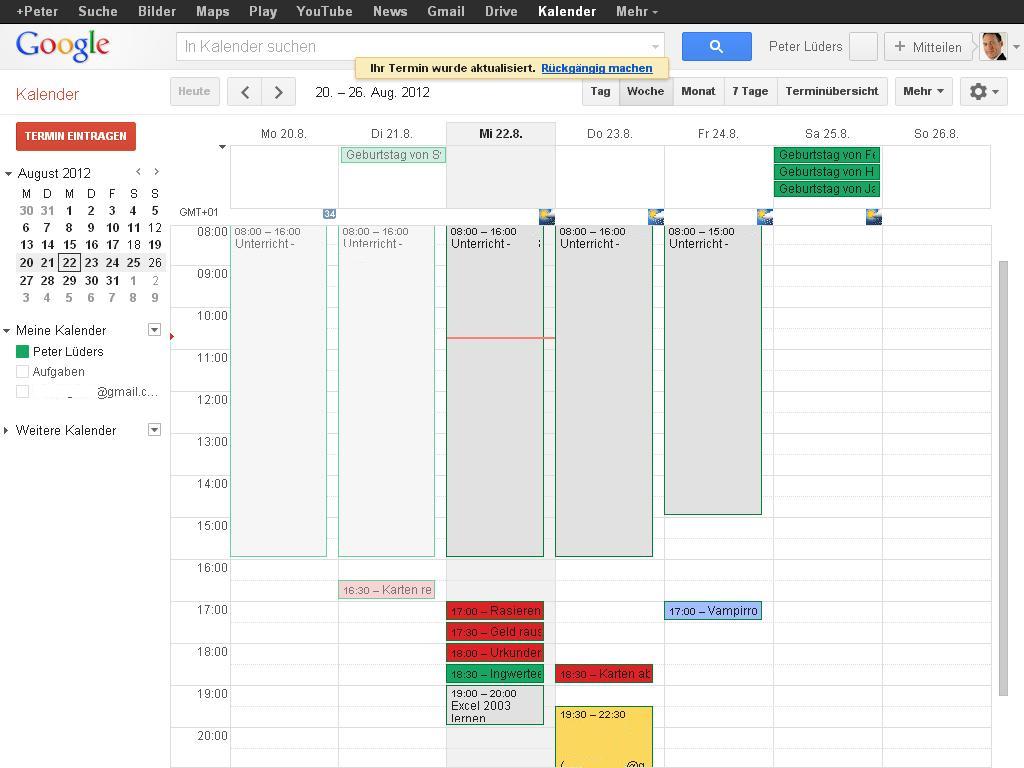Viewport: 1024px width, 768px height.
Task: Switch to Terminübersicht view
Action: [832, 91]
